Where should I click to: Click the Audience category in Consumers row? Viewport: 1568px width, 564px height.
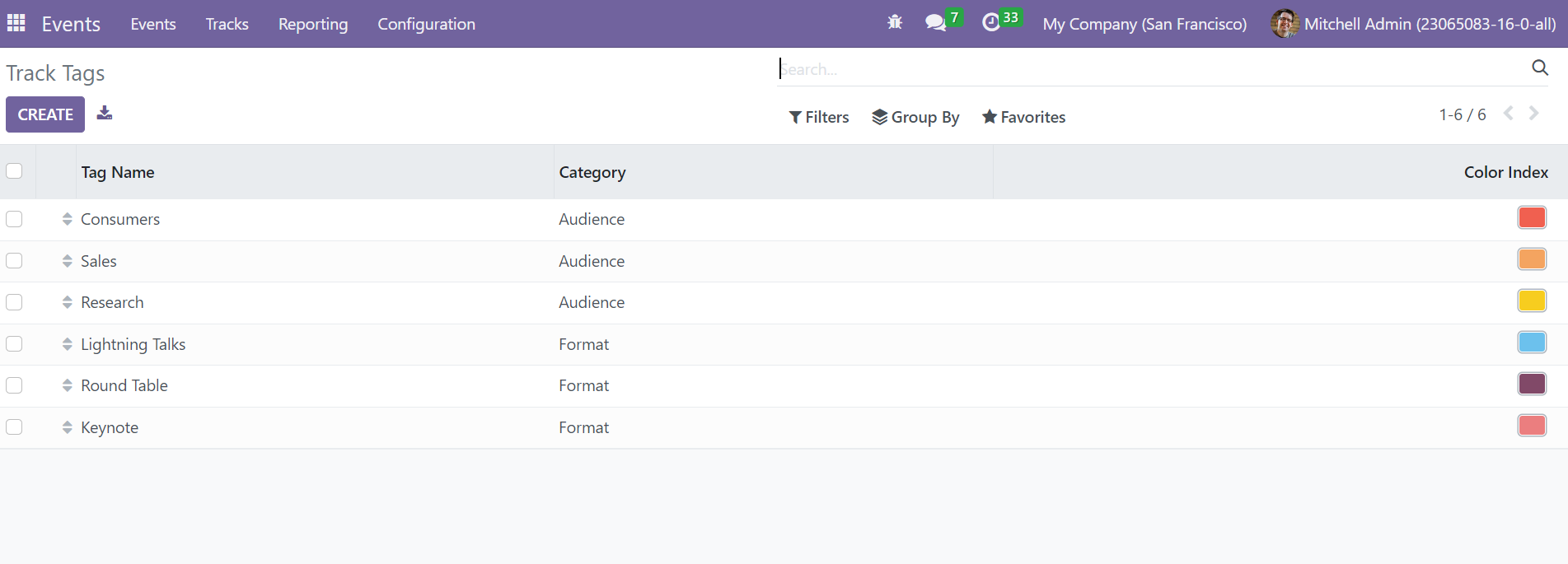click(x=592, y=219)
